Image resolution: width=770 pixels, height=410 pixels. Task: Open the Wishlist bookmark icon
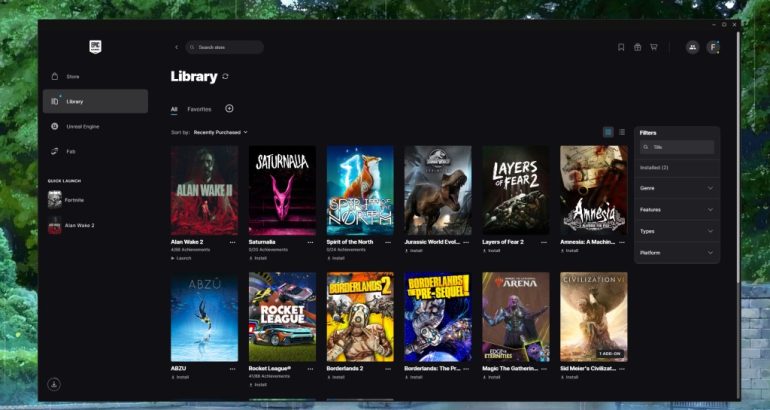[621, 47]
